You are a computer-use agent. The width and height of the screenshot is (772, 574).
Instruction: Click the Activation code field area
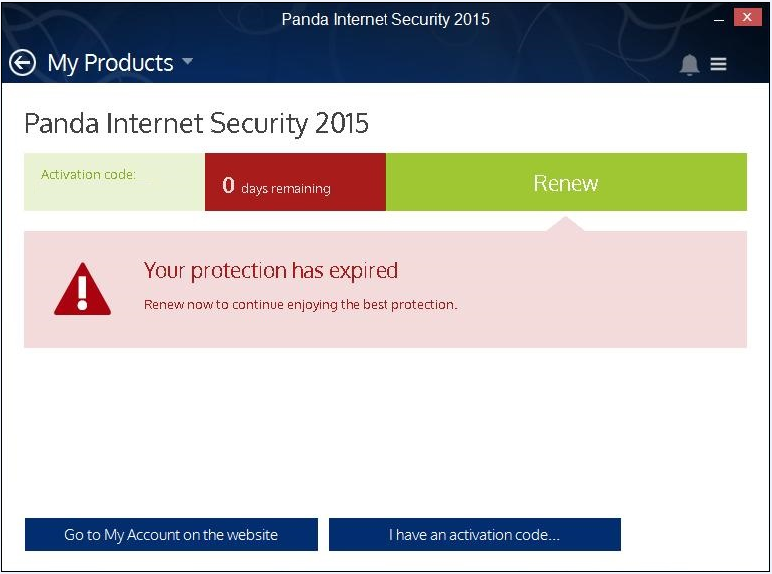[x=114, y=182]
